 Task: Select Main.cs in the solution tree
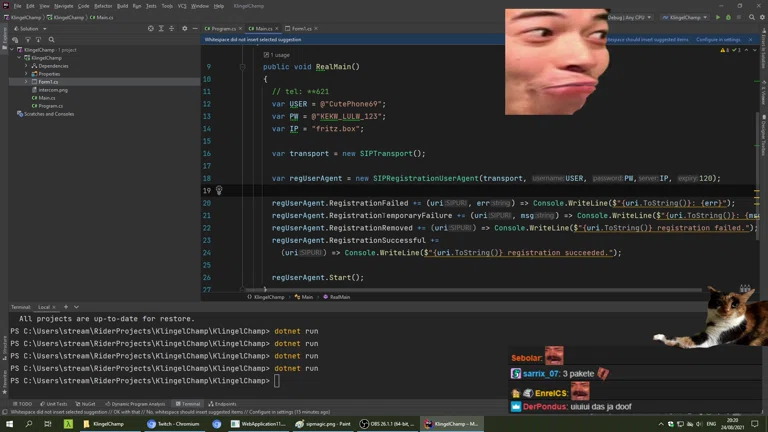[x=47, y=98]
